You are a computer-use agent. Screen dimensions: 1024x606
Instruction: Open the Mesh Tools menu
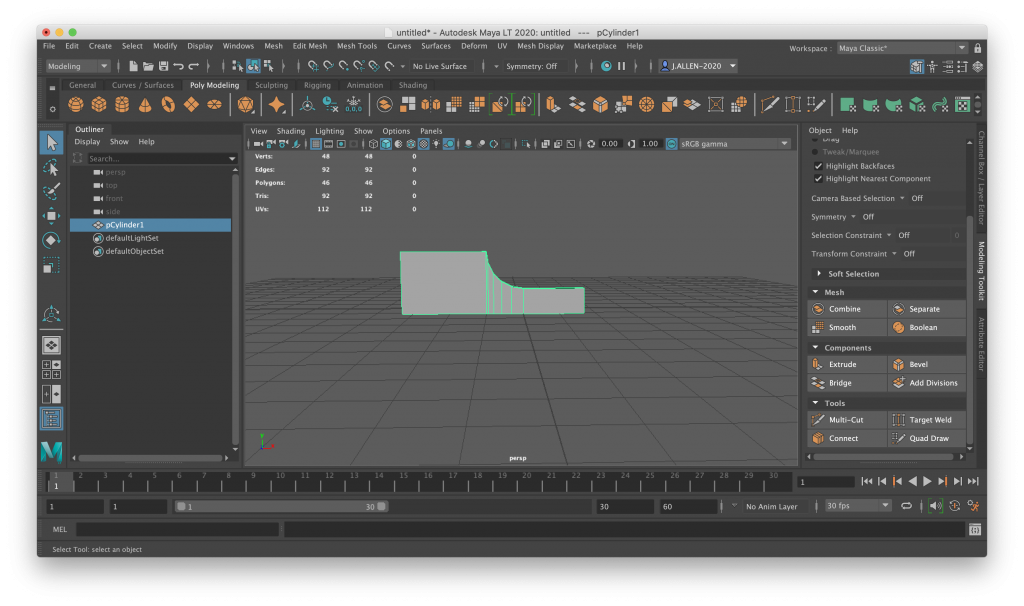pos(356,46)
